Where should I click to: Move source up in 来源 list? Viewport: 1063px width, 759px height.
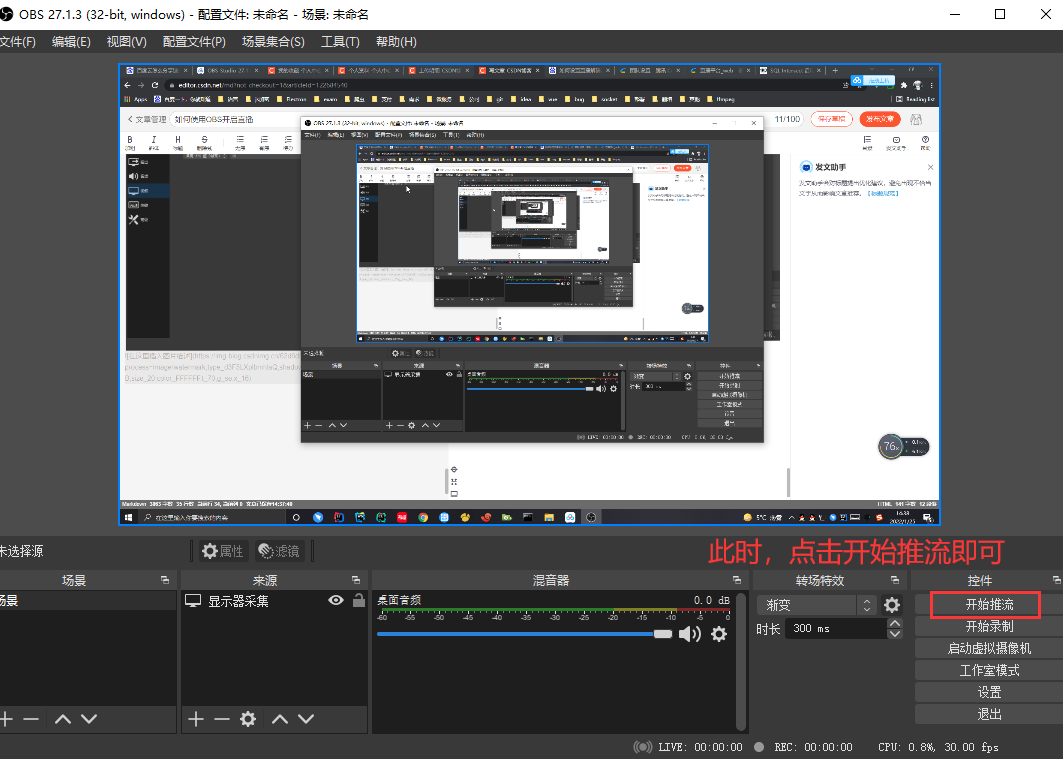pyautogui.click(x=280, y=719)
